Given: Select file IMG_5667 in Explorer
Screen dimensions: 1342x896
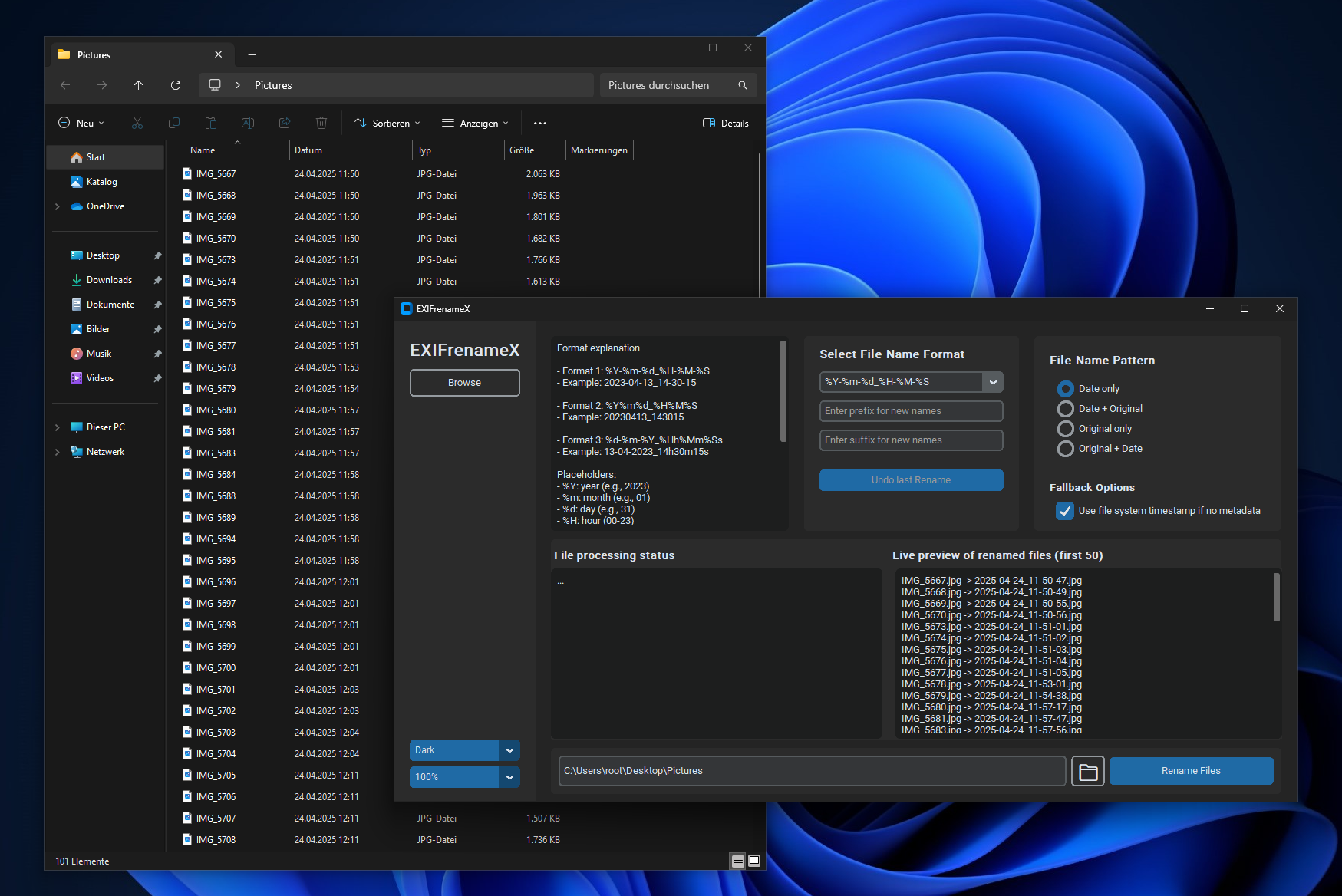Looking at the screenshot, I should click(x=216, y=174).
